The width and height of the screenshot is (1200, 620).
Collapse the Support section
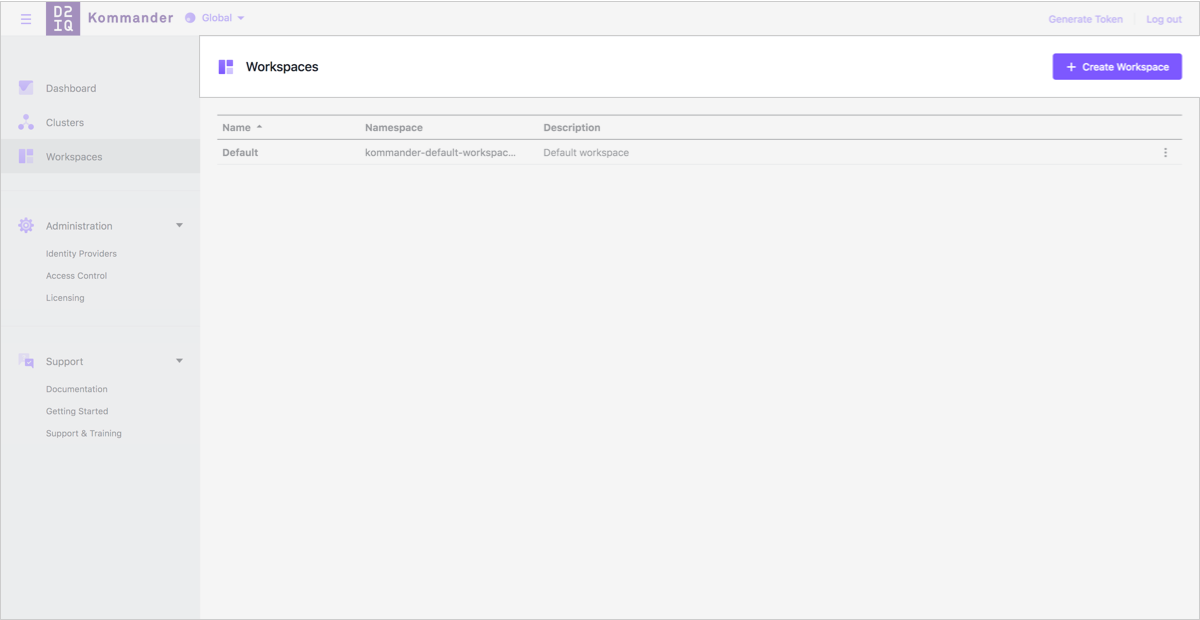coord(180,361)
